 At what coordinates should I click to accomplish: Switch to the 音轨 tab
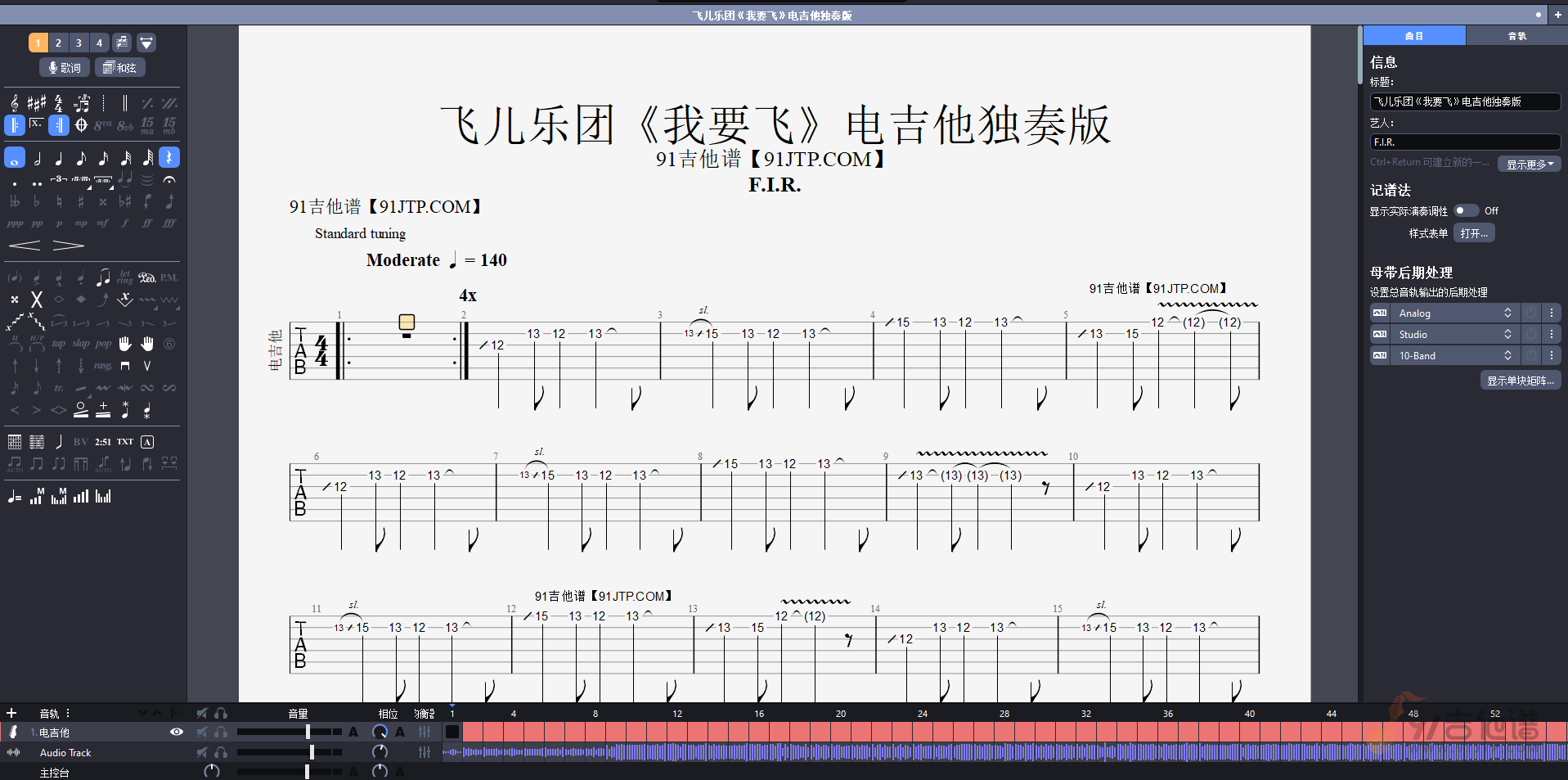[x=1516, y=36]
